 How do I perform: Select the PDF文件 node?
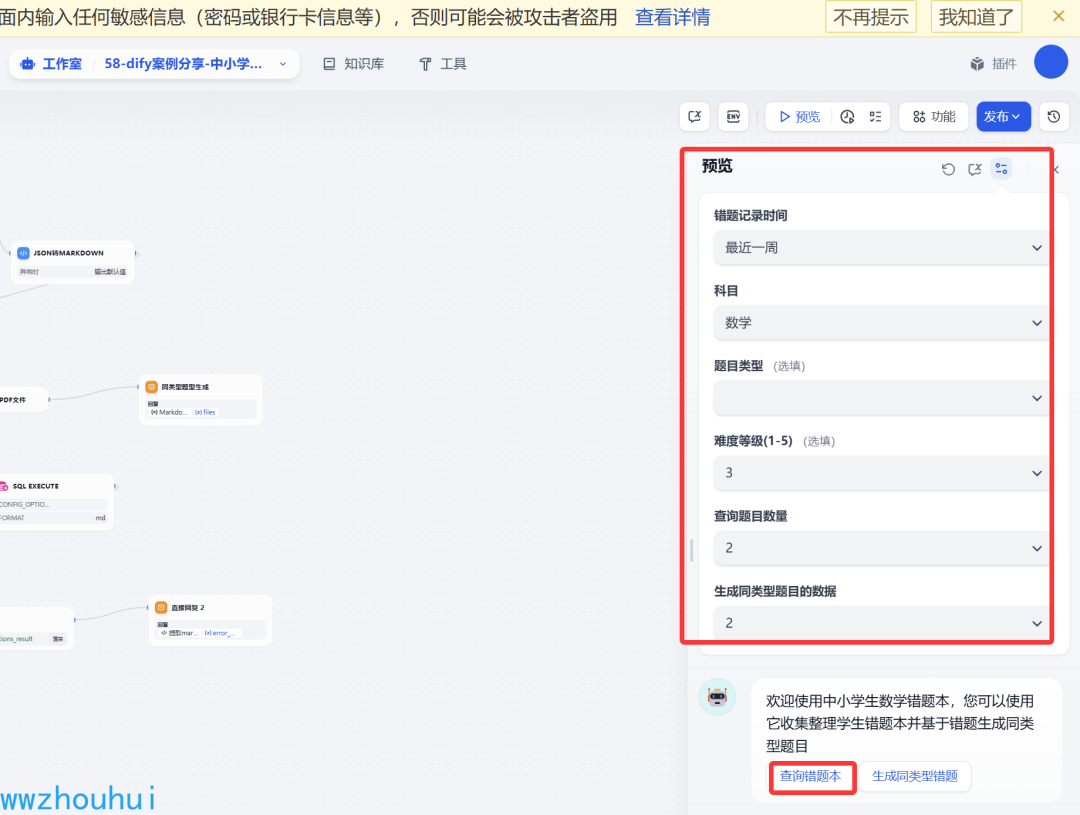(x=23, y=400)
